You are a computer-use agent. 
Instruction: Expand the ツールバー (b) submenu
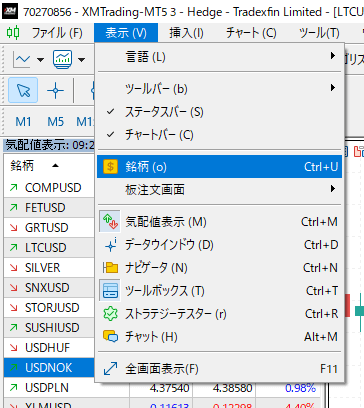click(x=220, y=89)
